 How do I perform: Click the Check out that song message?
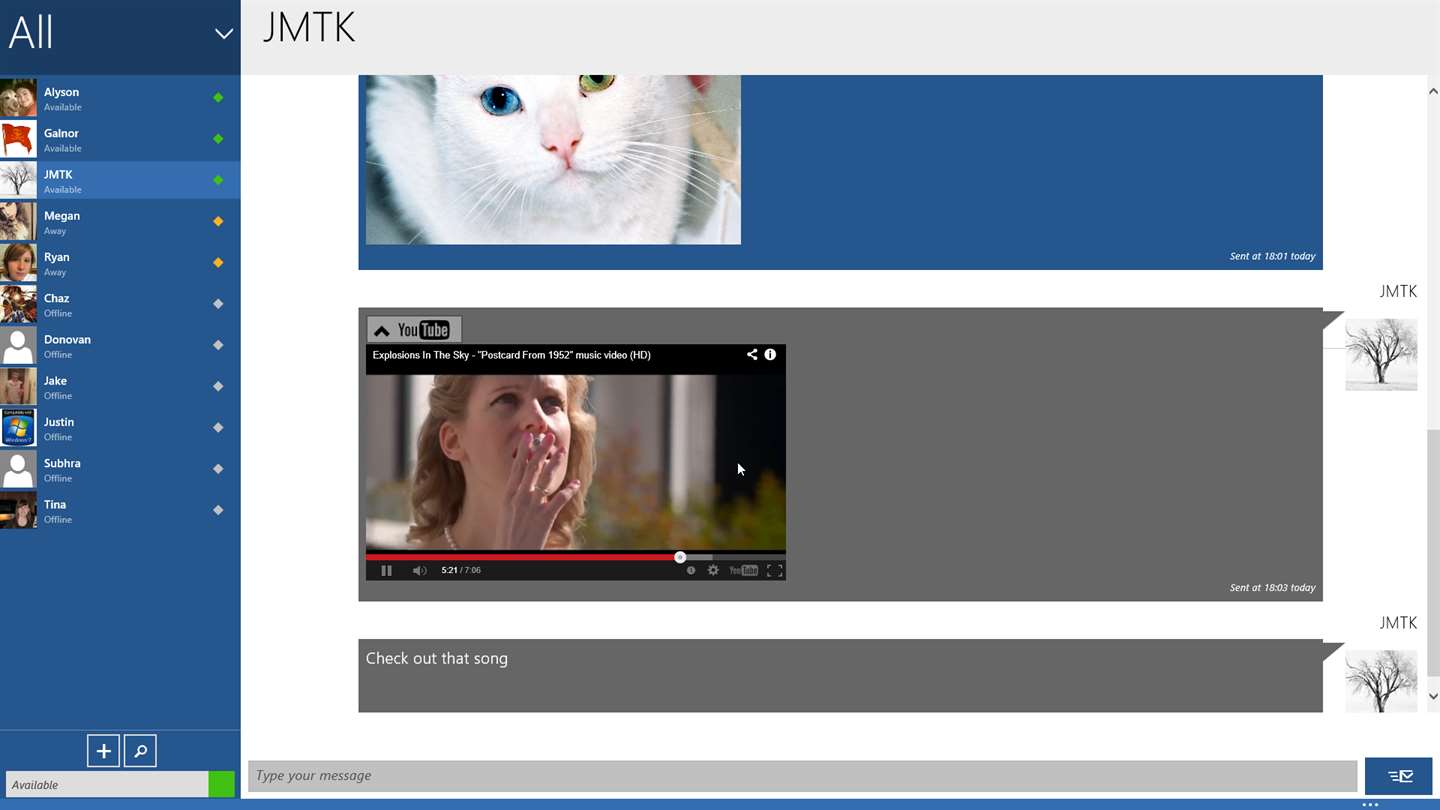click(x=437, y=658)
